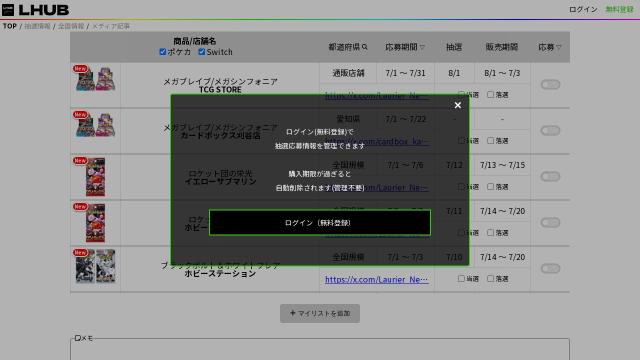
Task: Open the TCG STORE product thumbnail
Action: [x=96, y=78]
